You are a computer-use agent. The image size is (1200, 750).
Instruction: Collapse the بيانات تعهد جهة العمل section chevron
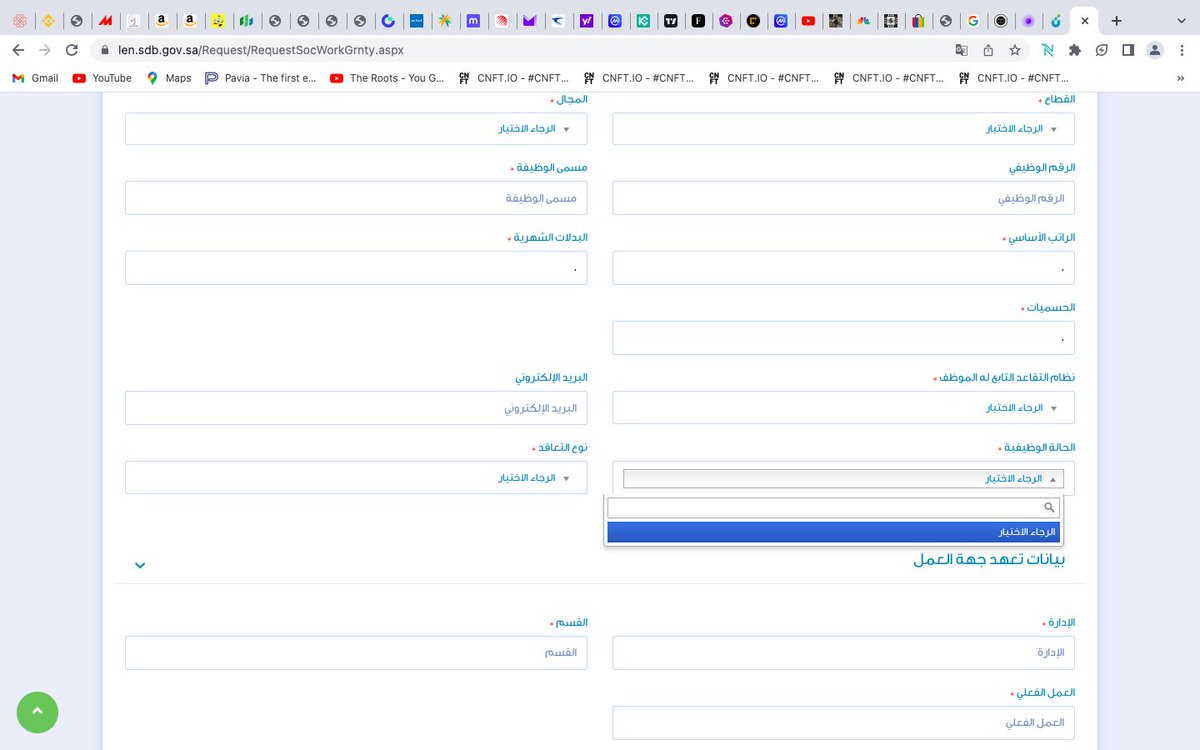coord(140,565)
